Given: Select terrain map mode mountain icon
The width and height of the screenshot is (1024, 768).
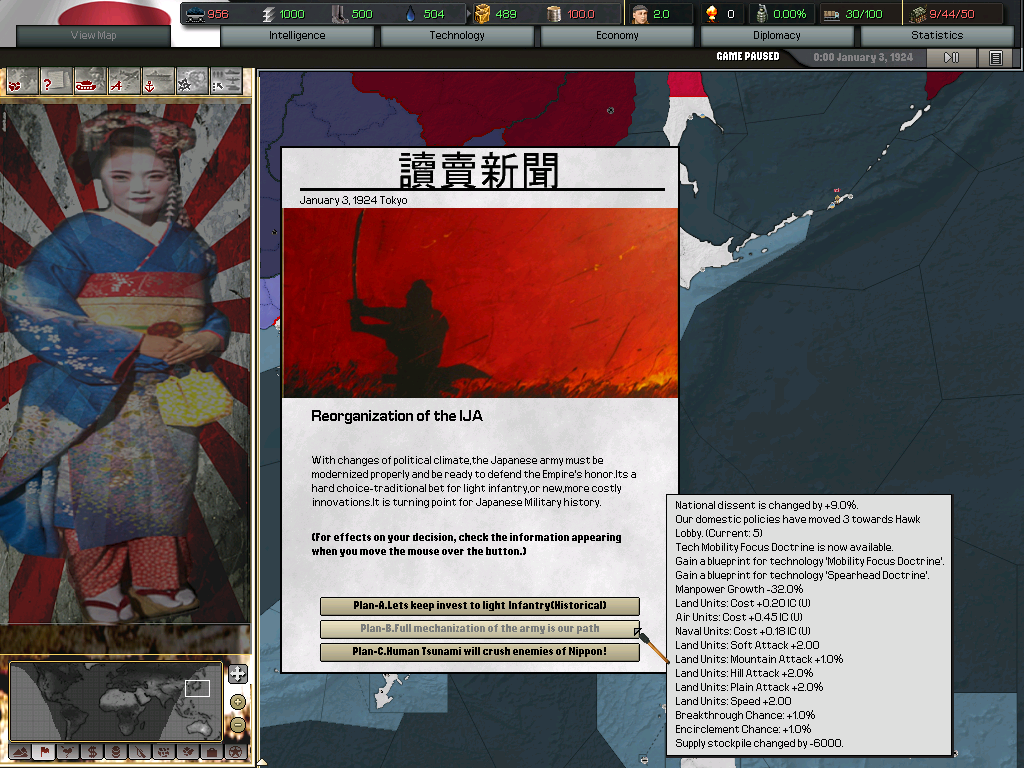Looking at the screenshot, I should [x=19, y=751].
